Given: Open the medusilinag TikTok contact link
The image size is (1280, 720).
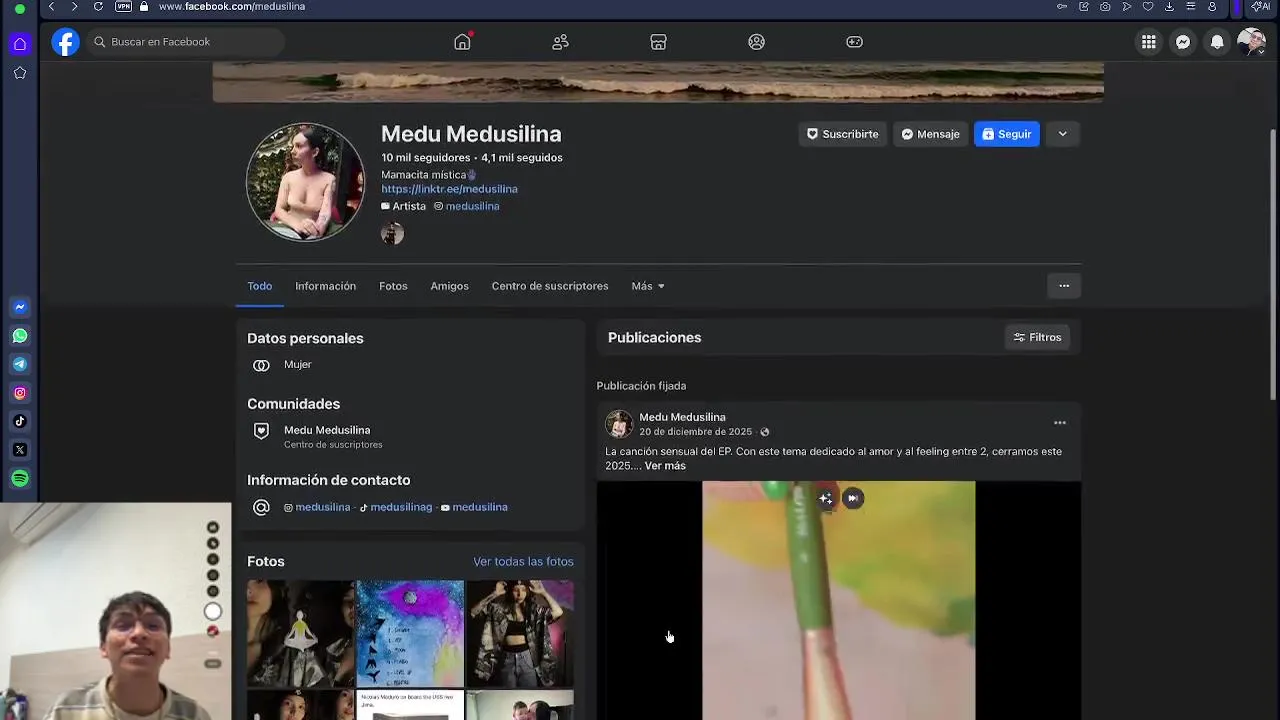Looking at the screenshot, I should coord(401,507).
